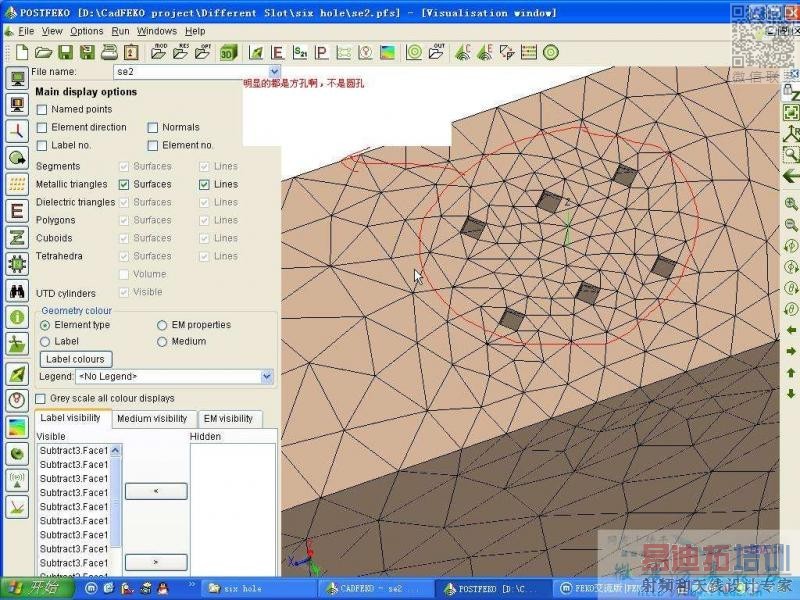Select the Medium radio button
The height and width of the screenshot is (600, 800).
point(162,341)
